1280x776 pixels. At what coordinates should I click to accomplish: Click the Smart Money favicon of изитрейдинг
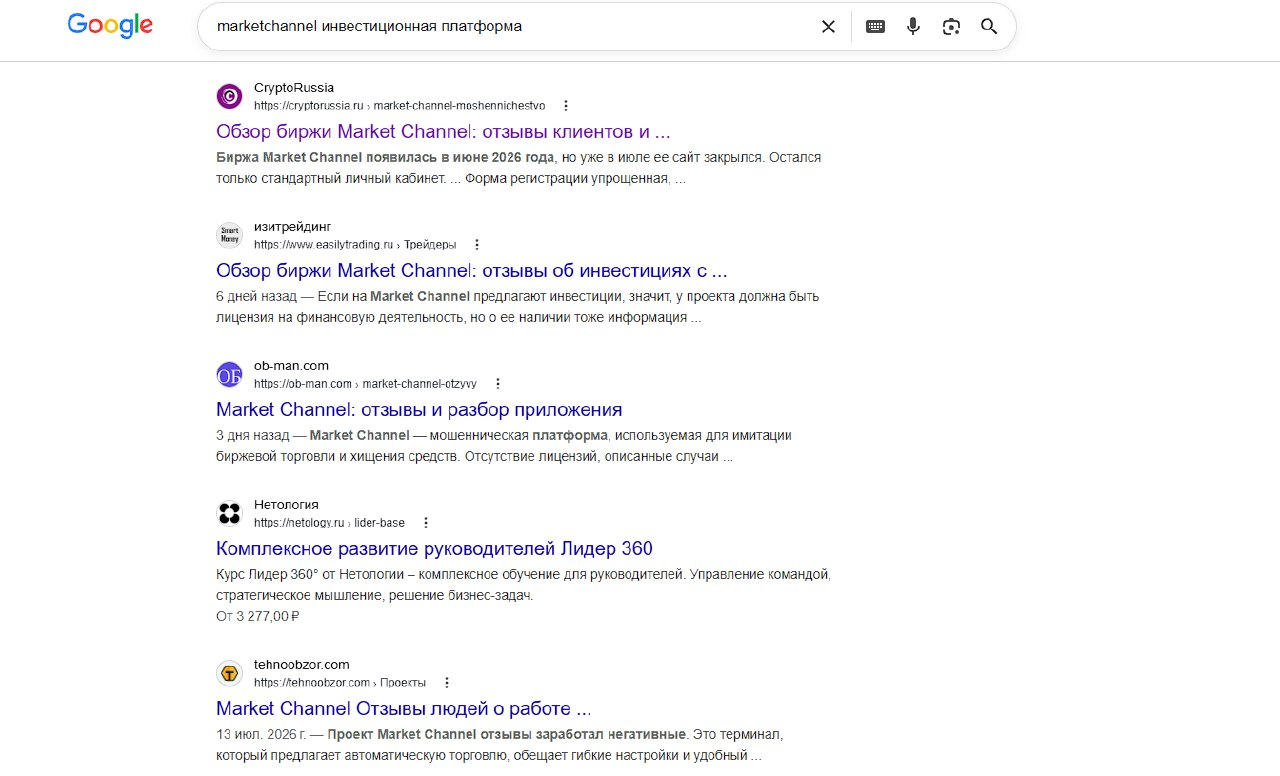pyautogui.click(x=229, y=235)
